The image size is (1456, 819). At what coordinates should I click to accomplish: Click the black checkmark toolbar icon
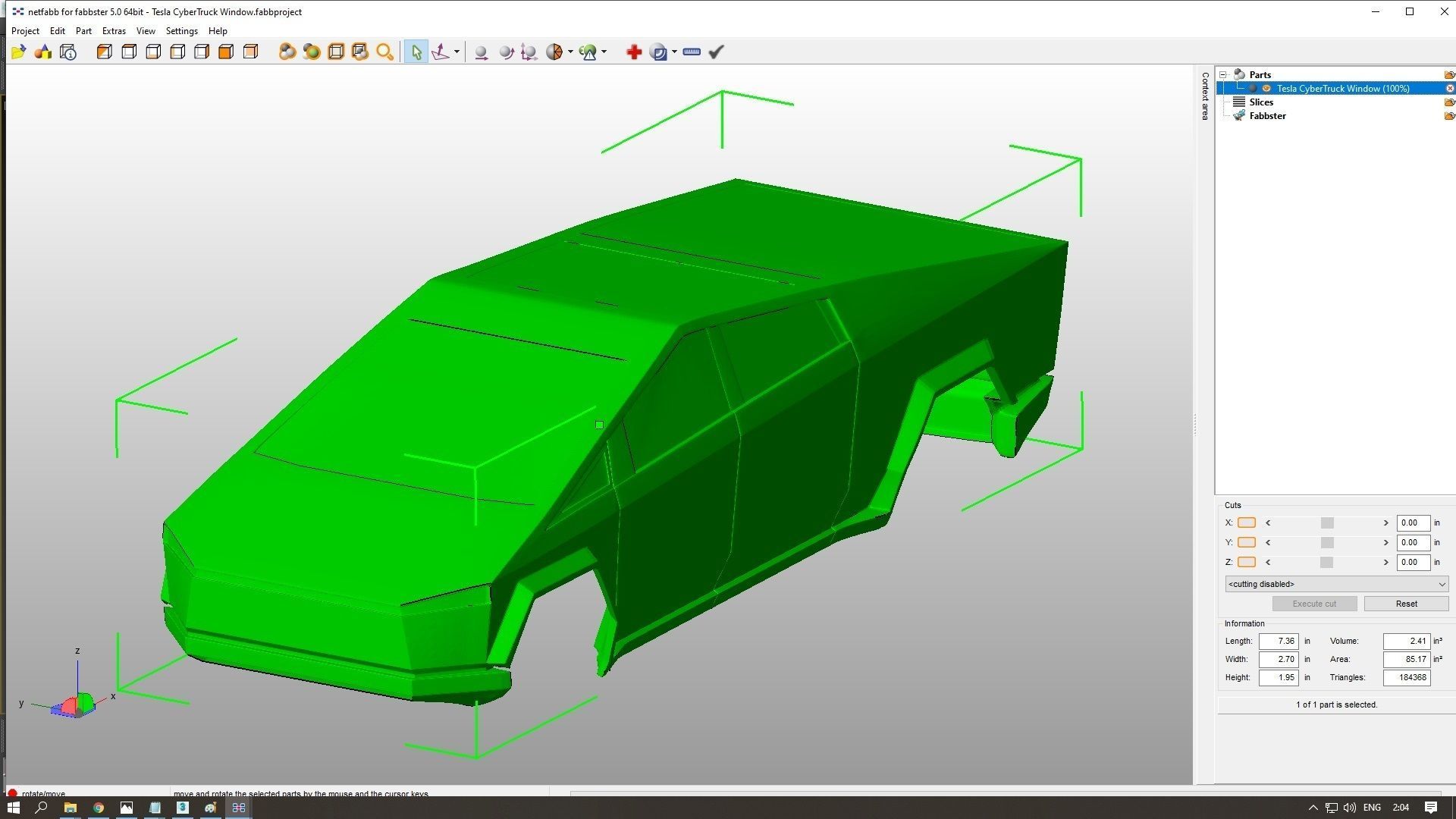716,52
